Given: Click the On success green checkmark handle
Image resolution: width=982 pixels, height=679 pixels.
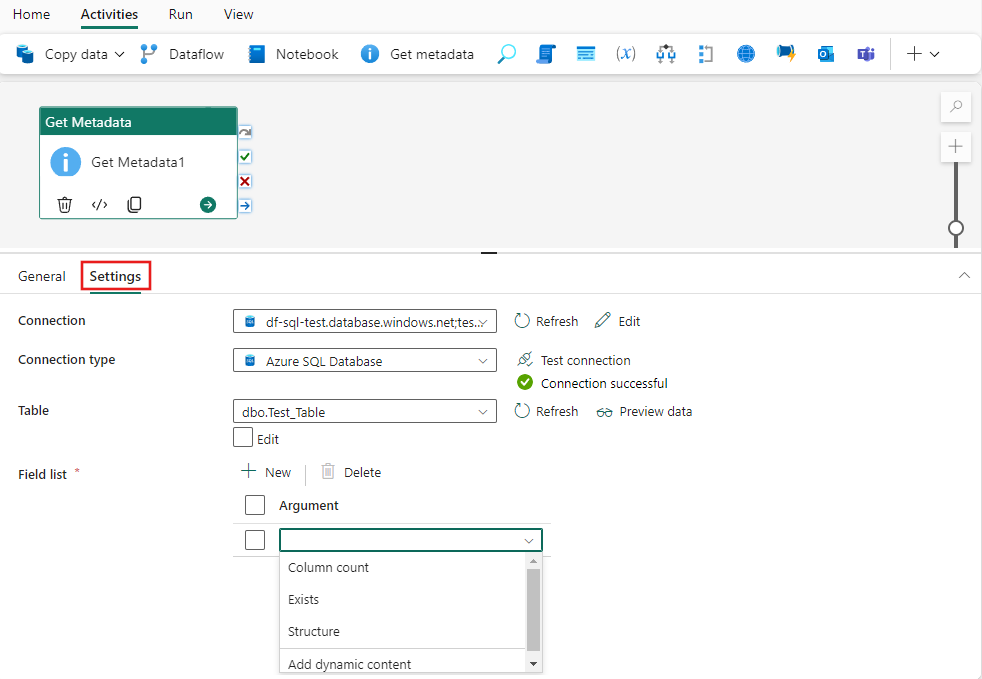Looking at the screenshot, I should click(243, 156).
